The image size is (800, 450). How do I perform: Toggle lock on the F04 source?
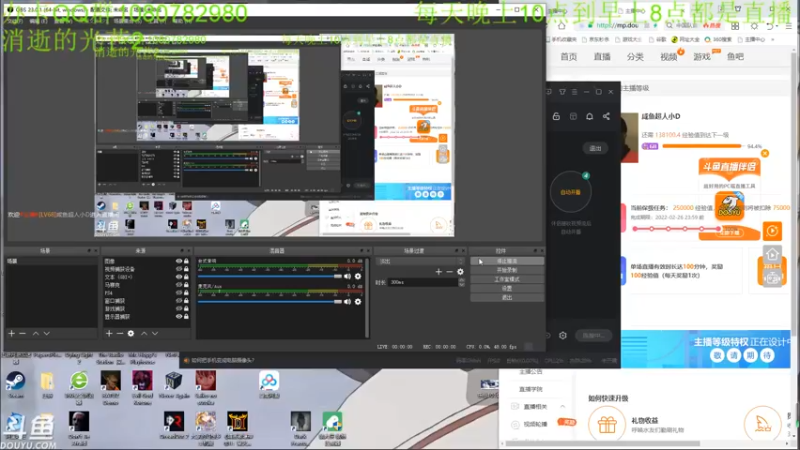[x=186, y=293]
